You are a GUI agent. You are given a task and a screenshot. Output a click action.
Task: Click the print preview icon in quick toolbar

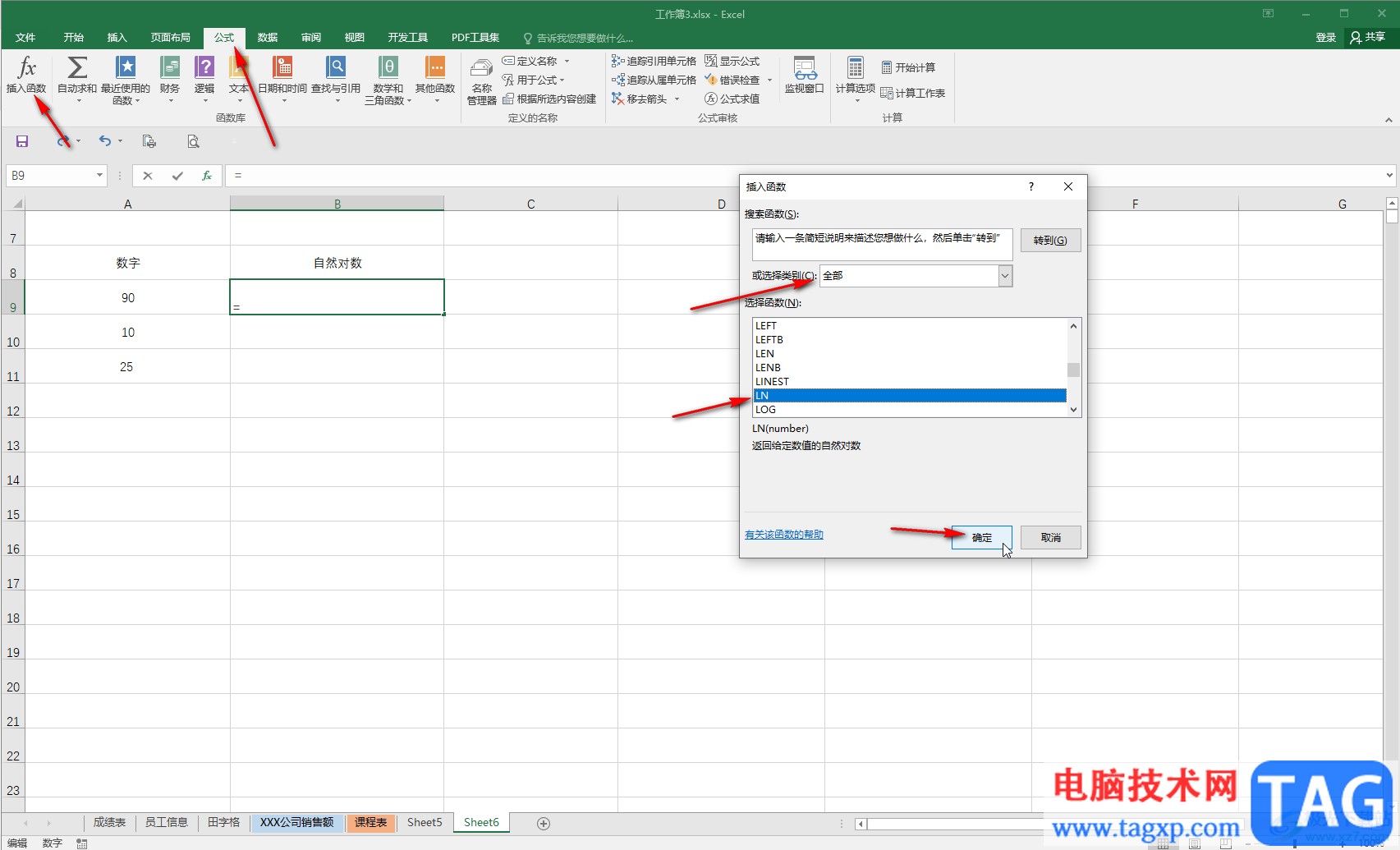click(193, 141)
